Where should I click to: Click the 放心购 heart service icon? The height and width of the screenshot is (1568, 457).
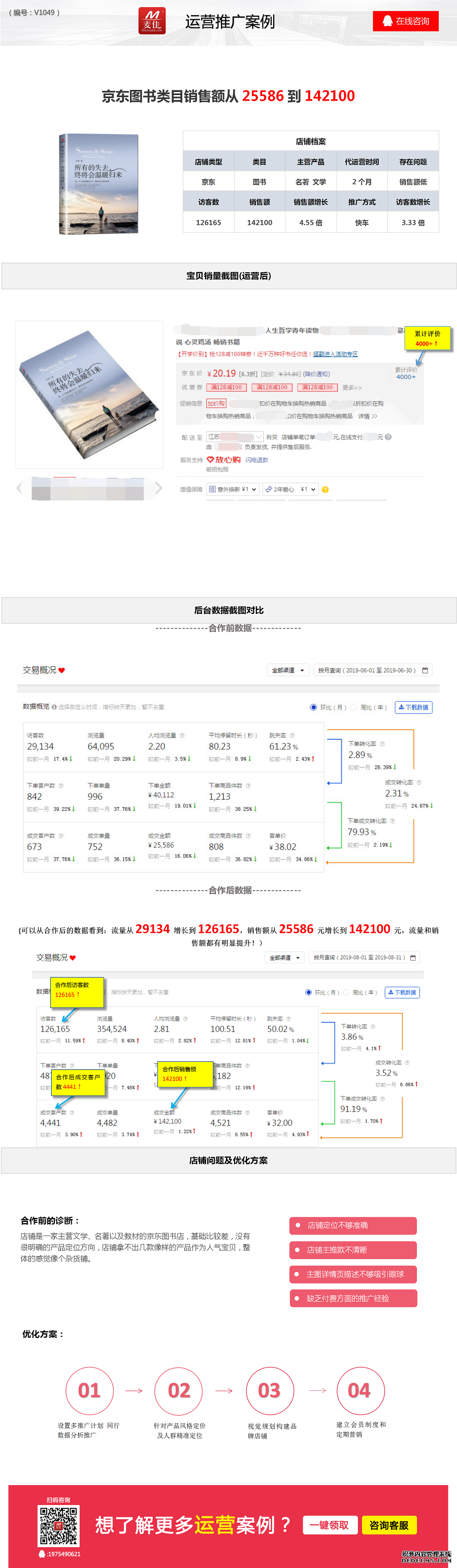point(211,459)
